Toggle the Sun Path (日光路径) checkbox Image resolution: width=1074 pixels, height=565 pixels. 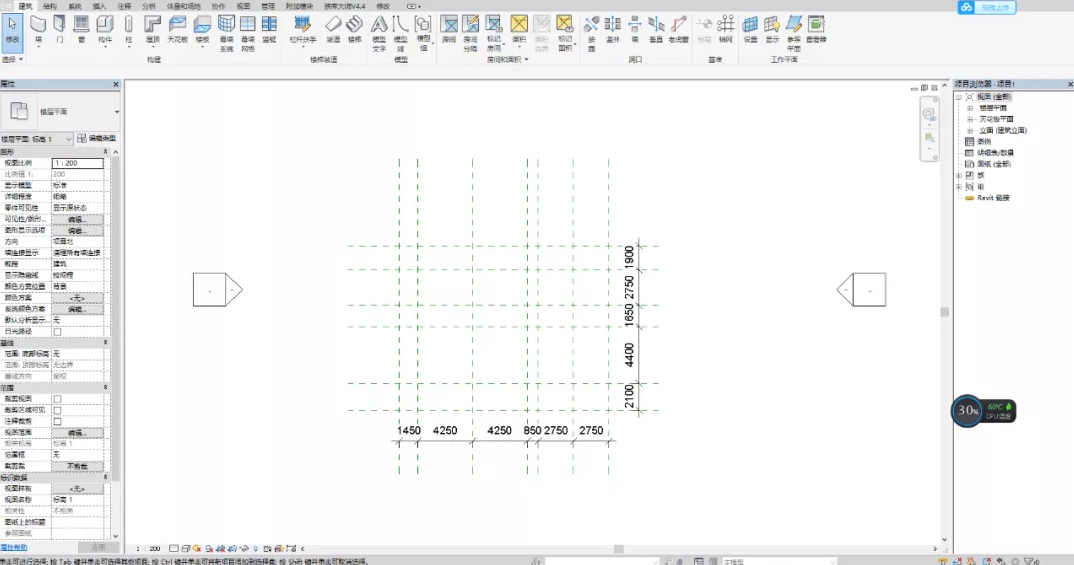click(x=58, y=331)
